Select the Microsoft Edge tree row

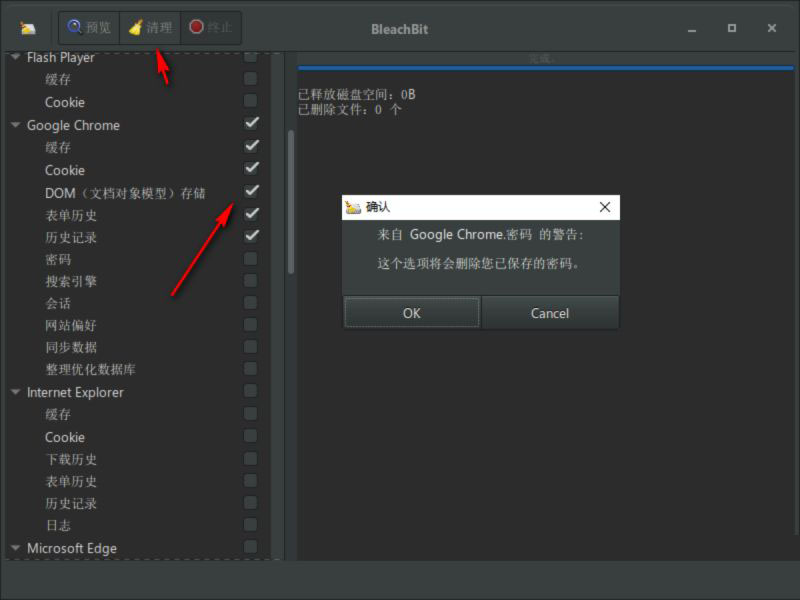coord(138,548)
